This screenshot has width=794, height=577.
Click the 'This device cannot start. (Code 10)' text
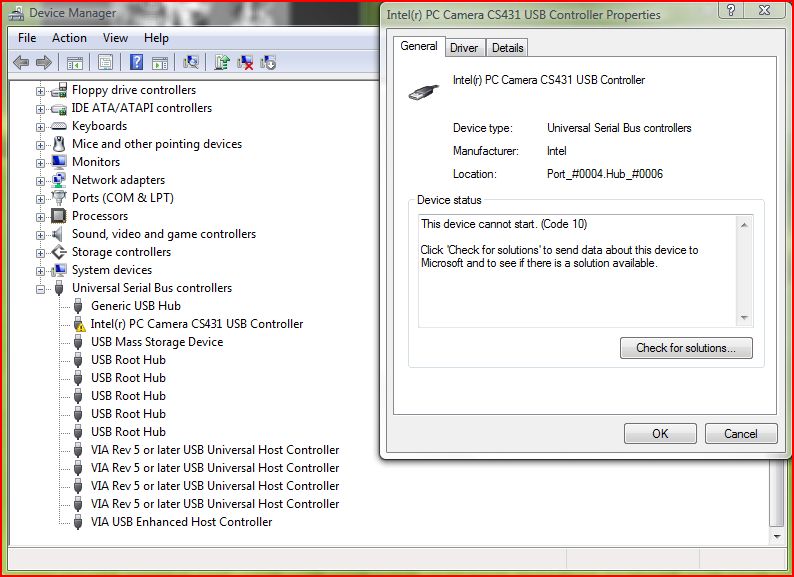(x=504, y=224)
